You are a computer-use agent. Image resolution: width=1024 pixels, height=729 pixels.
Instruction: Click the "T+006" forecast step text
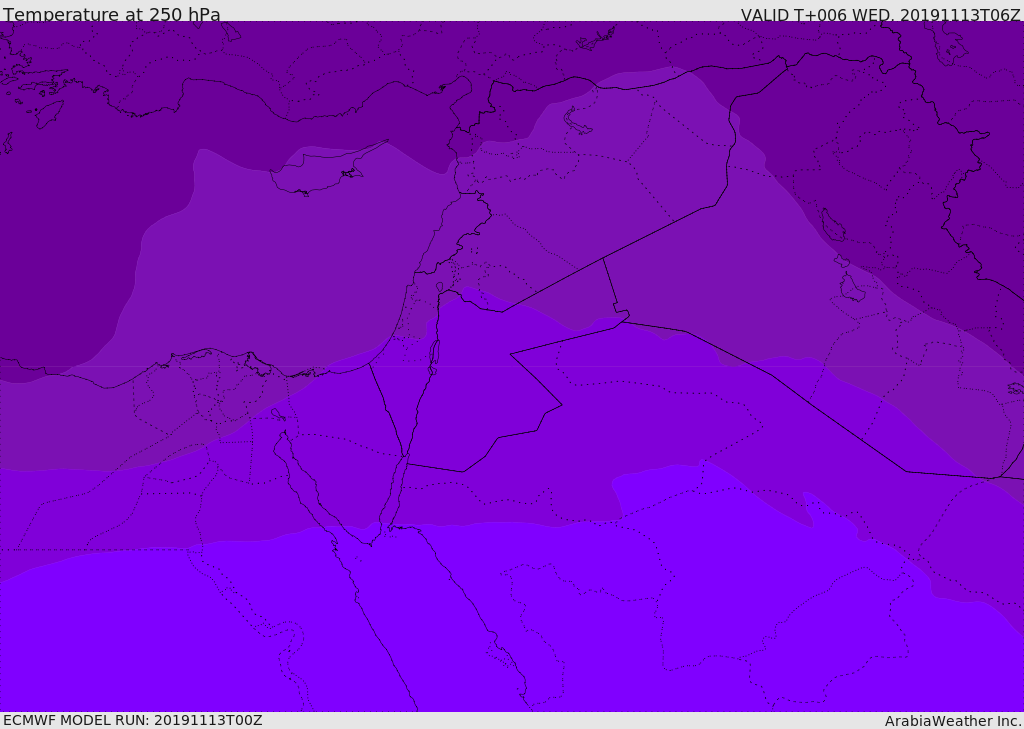tap(820, 15)
